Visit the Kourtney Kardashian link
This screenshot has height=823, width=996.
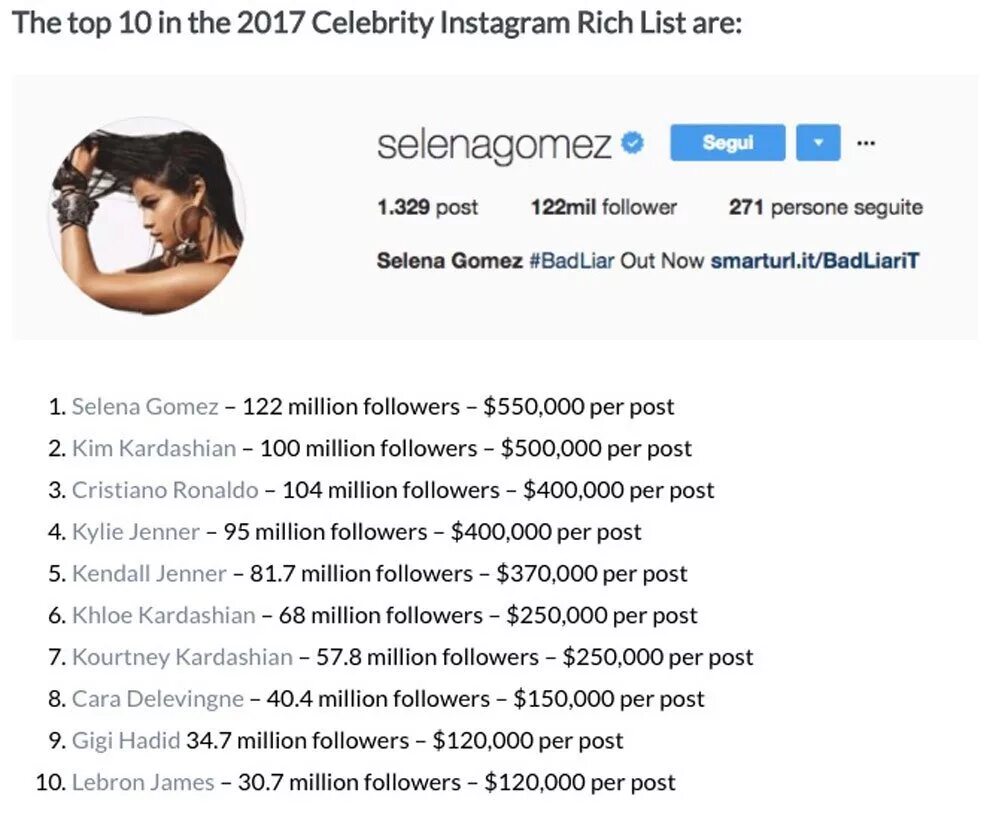tap(182, 658)
